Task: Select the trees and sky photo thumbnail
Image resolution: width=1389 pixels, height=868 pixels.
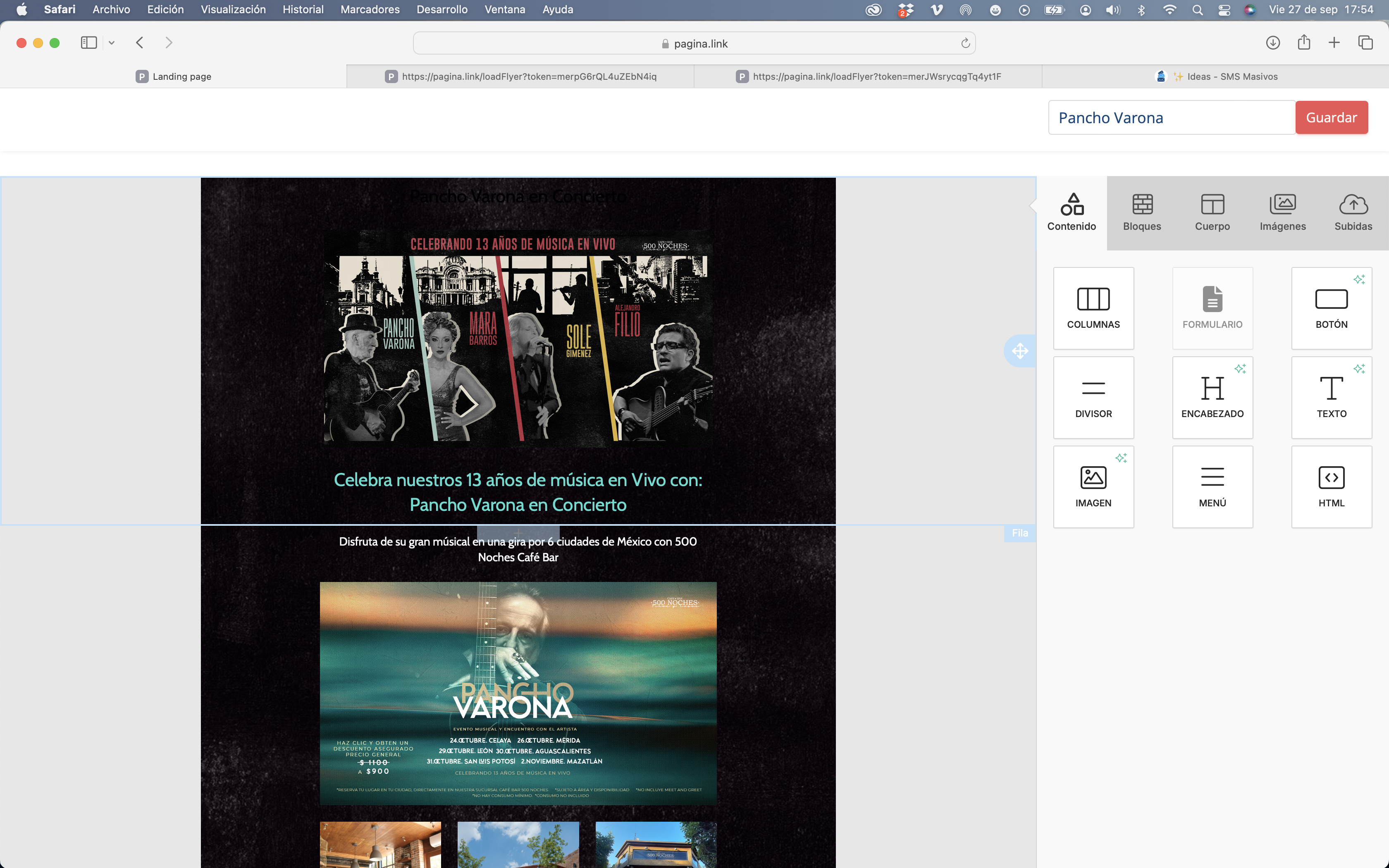Action: coord(518,844)
